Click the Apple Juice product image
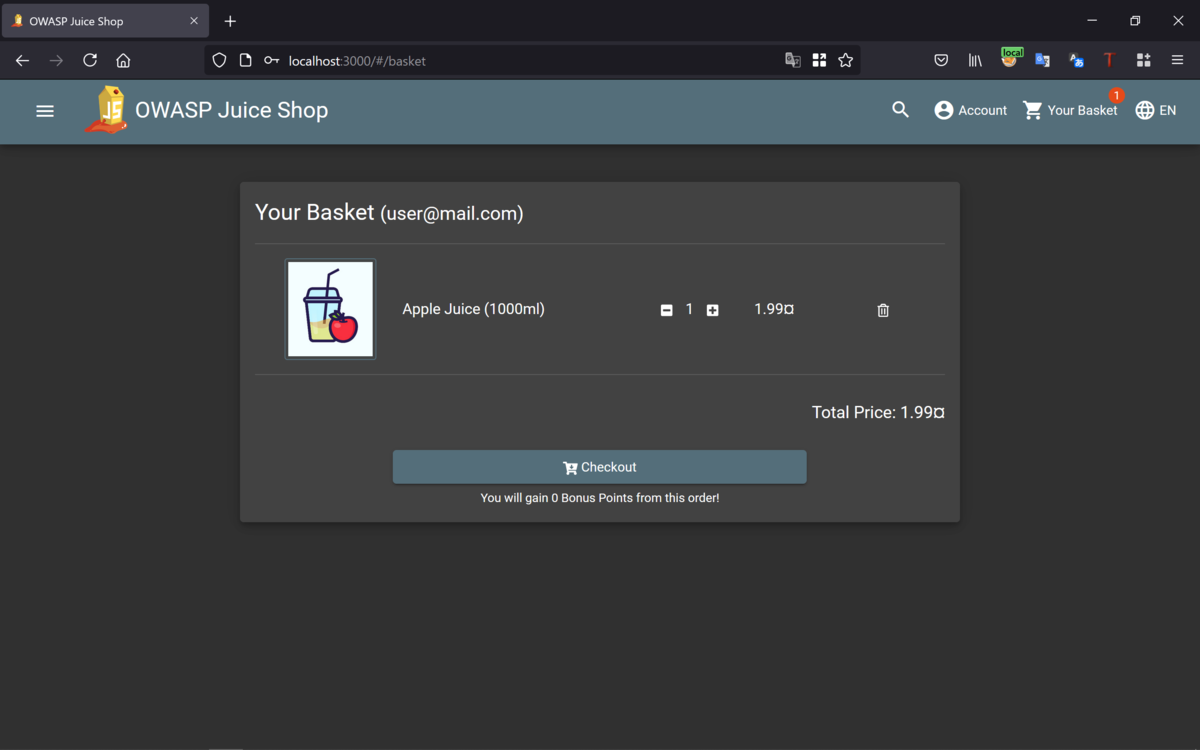 click(330, 309)
